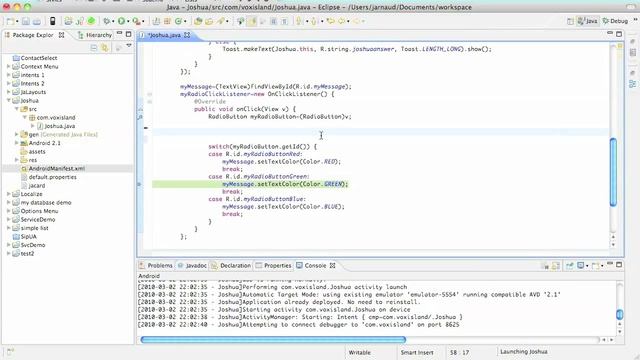
Task: Click the Console horizontal scrollbar
Action: tap(273, 340)
